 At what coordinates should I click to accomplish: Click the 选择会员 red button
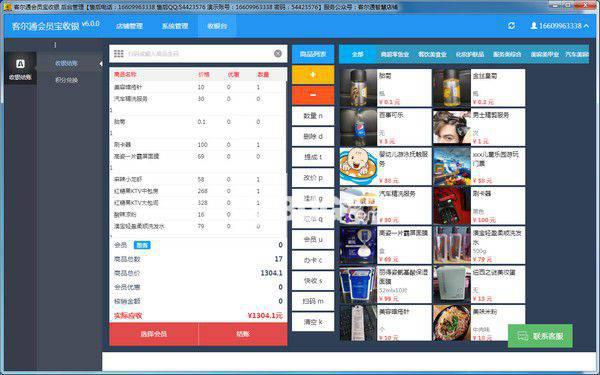coord(153,334)
